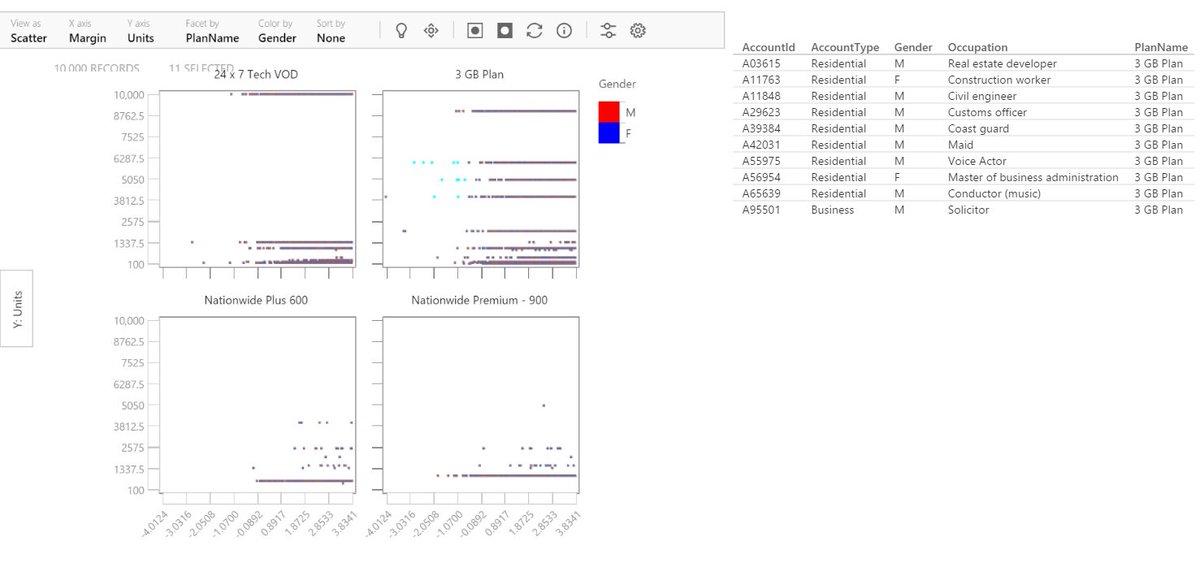Open the info details icon
Image resolution: width=1200 pixels, height=563 pixels.
click(x=564, y=30)
